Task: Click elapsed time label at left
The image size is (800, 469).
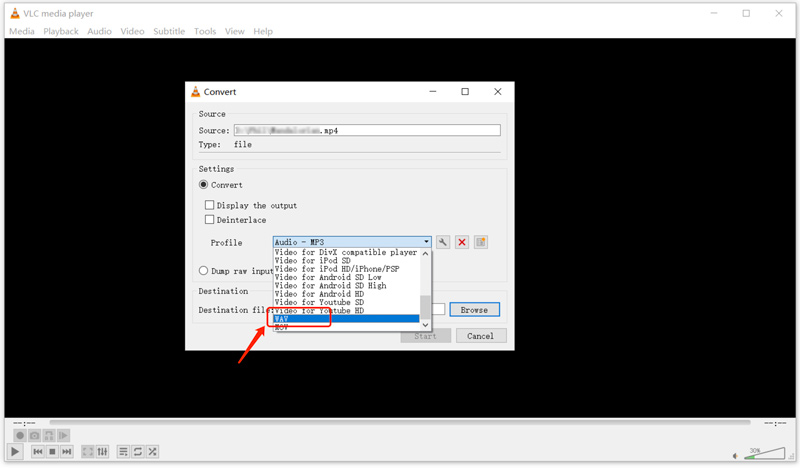Action: 24,423
